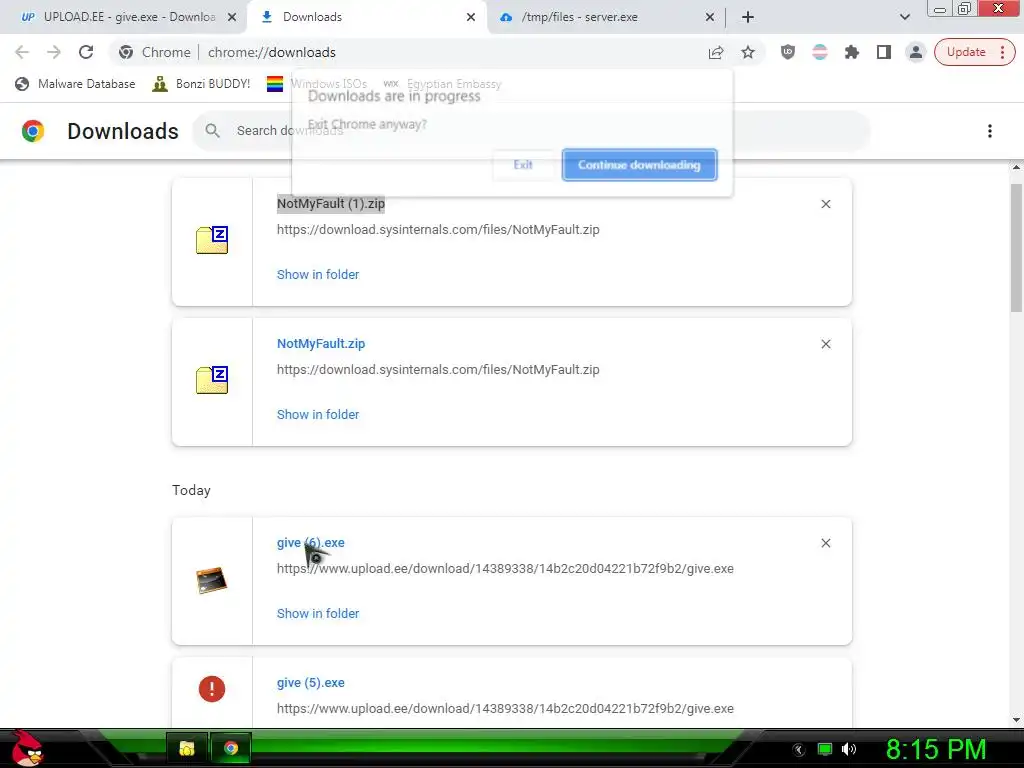Expand hidden tray icons arrow

click(799, 750)
